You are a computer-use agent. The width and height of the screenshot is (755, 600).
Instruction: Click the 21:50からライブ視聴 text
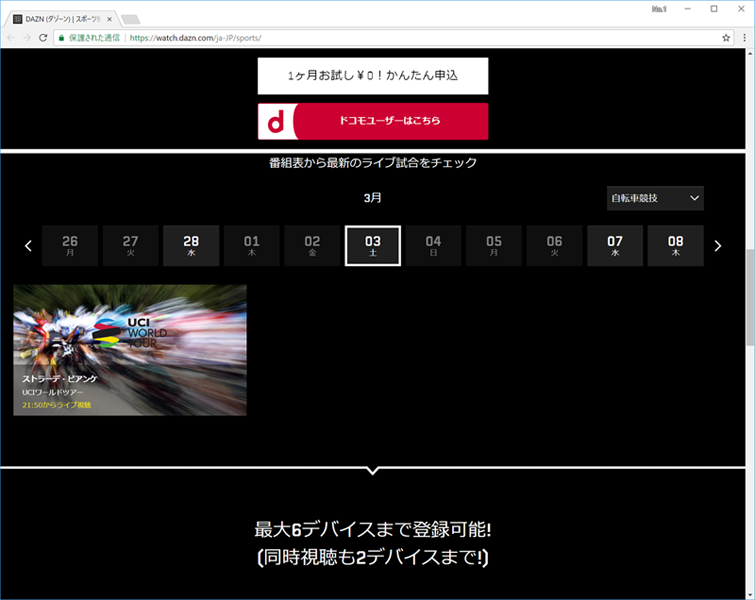coord(57,405)
